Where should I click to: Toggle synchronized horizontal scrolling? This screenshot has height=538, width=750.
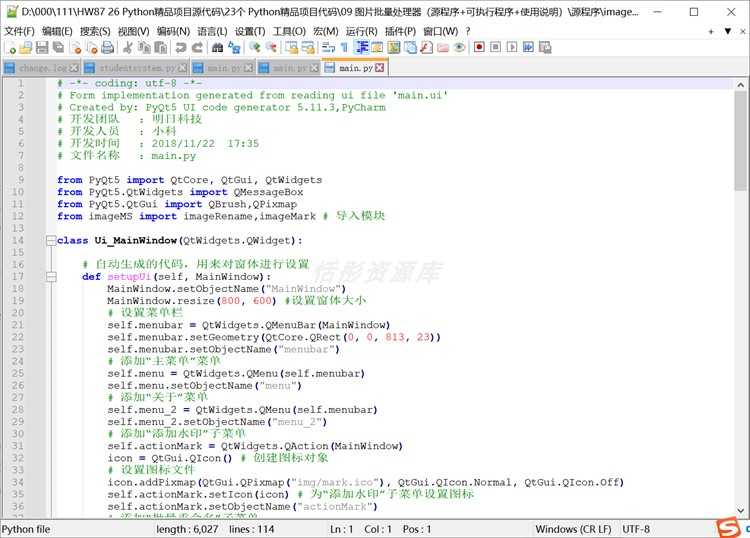tap(308, 47)
